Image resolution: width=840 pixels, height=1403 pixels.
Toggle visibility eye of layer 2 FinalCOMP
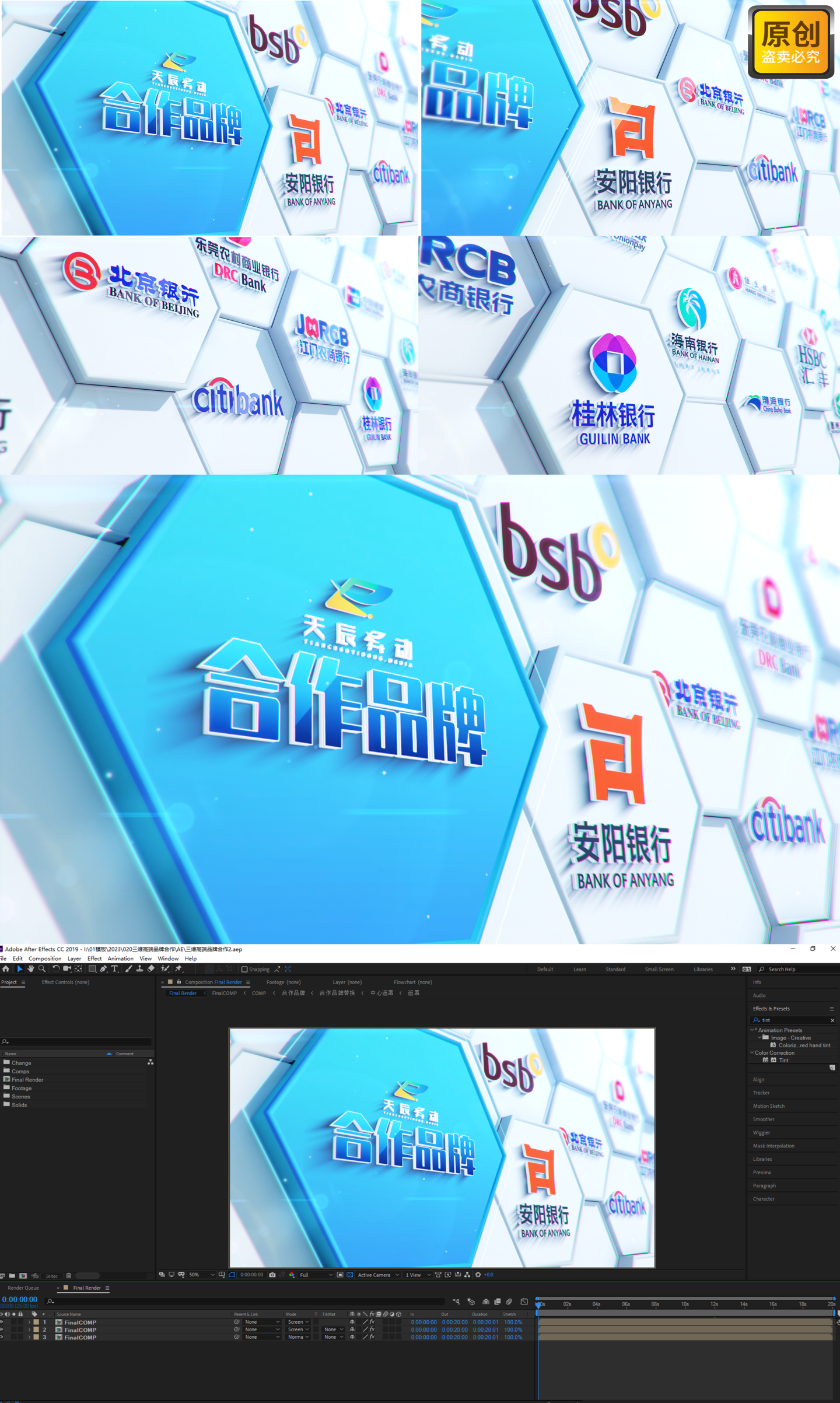click(x=2, y=1329)
